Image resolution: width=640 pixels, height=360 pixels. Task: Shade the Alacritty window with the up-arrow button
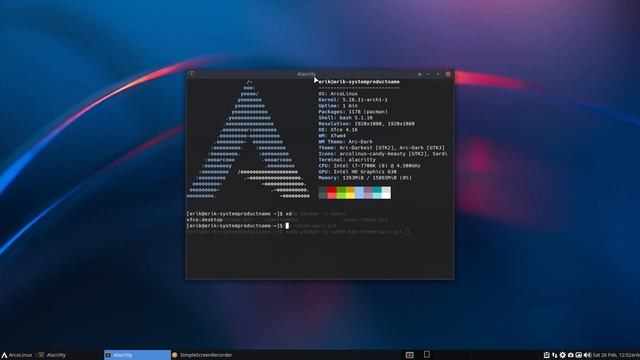[419, 74]
